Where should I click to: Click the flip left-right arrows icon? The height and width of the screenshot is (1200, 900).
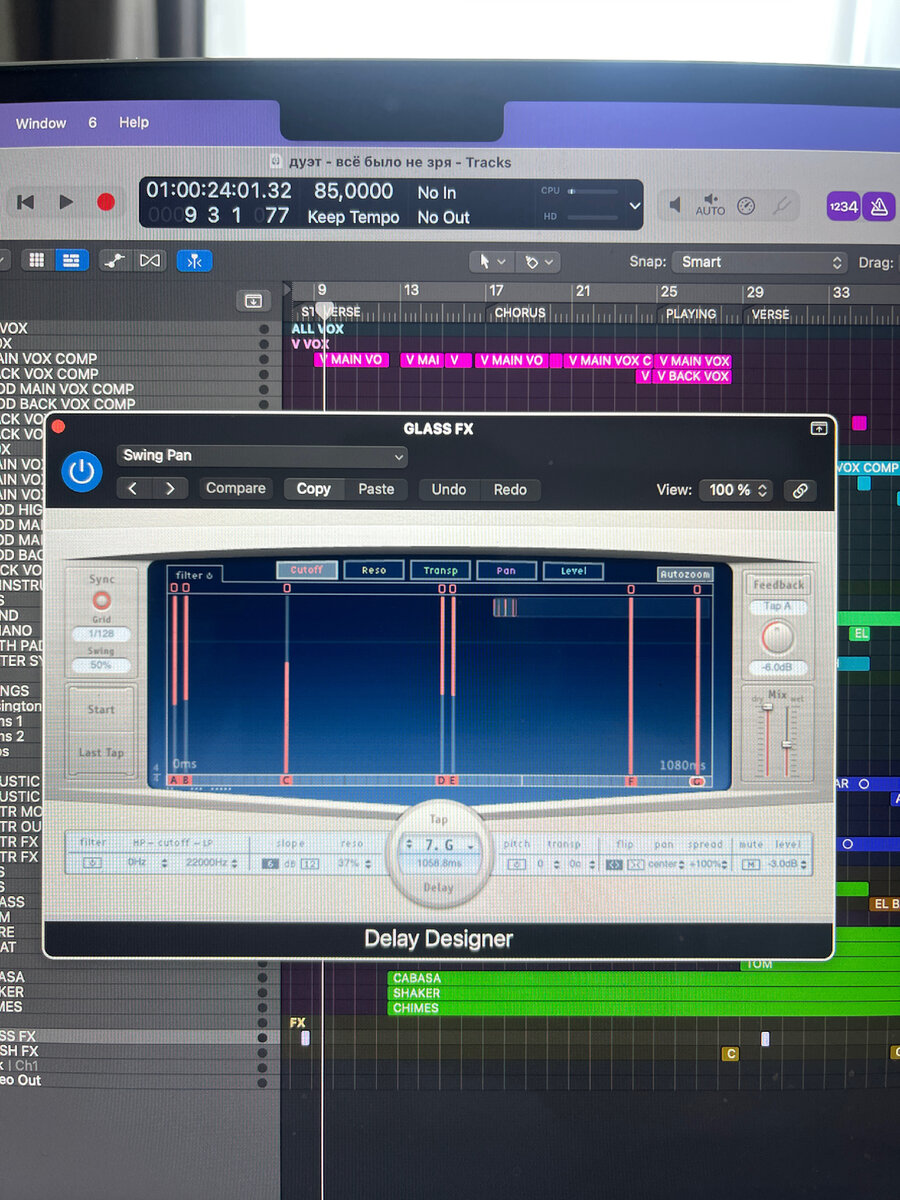click(615, 863)
